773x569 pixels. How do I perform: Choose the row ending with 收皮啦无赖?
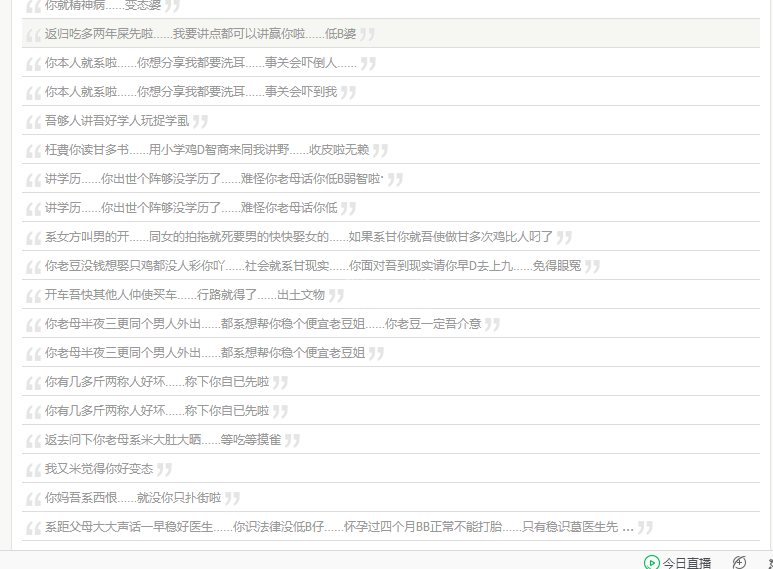391,150
